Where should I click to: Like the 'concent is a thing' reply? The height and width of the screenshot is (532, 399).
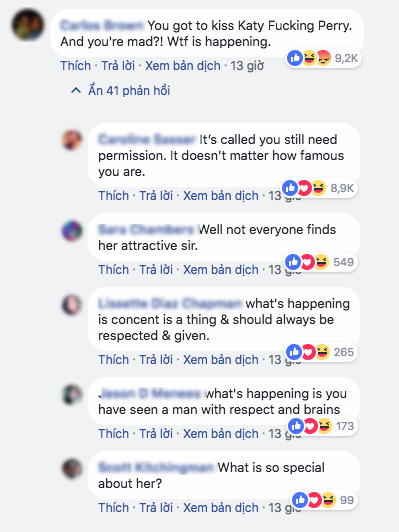[x=114, y=359]
